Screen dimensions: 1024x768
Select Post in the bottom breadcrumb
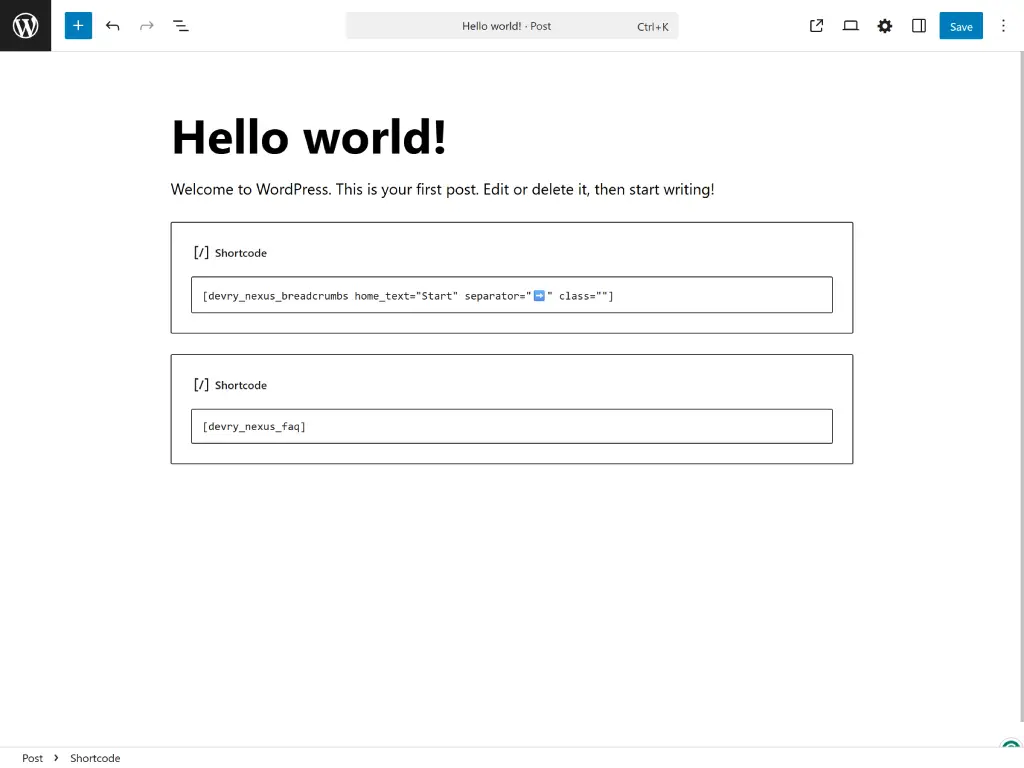[33, 758]
